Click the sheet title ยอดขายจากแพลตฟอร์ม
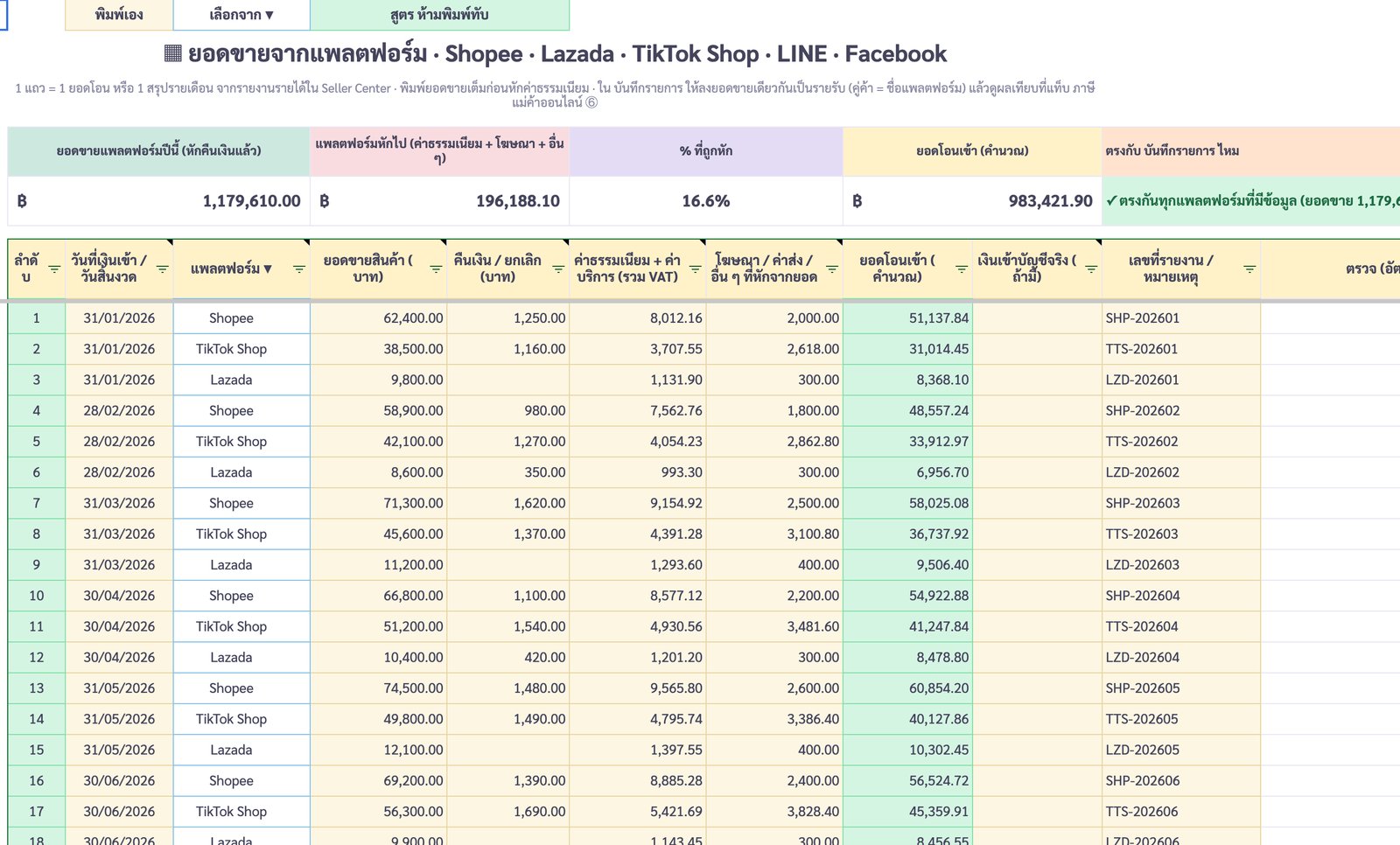 (556, 53)
